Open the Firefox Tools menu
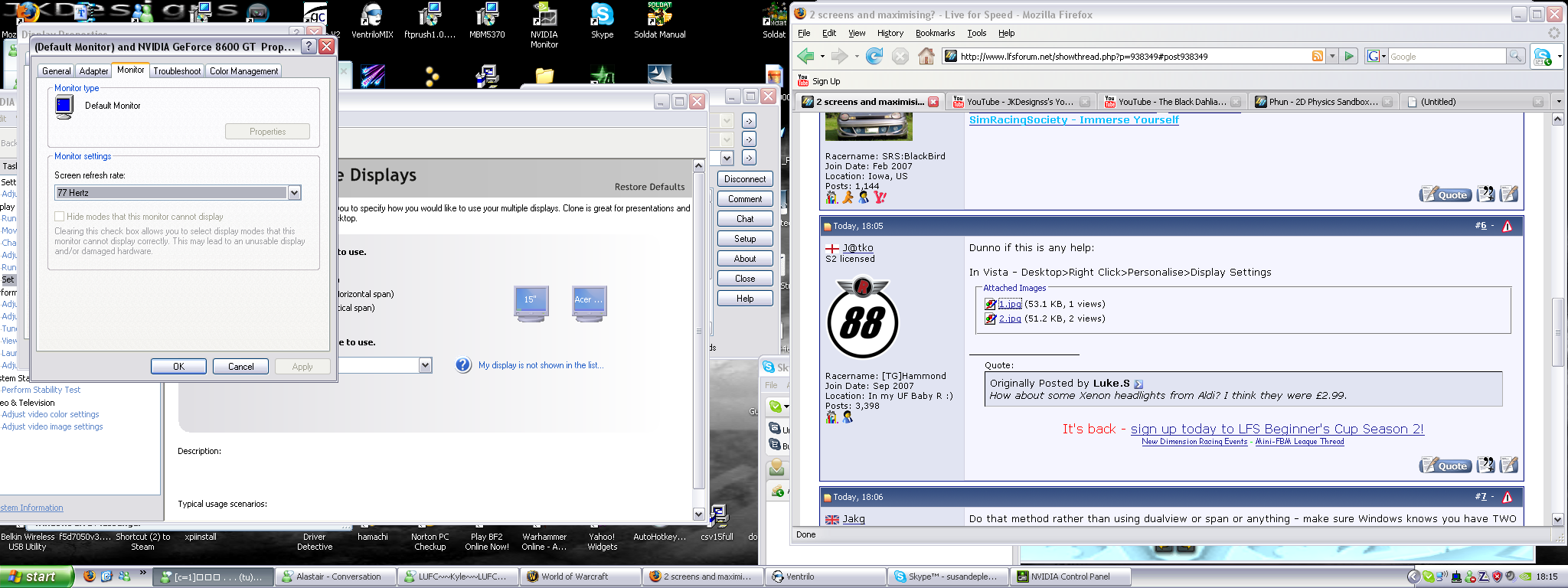 (x=977, y=33)
